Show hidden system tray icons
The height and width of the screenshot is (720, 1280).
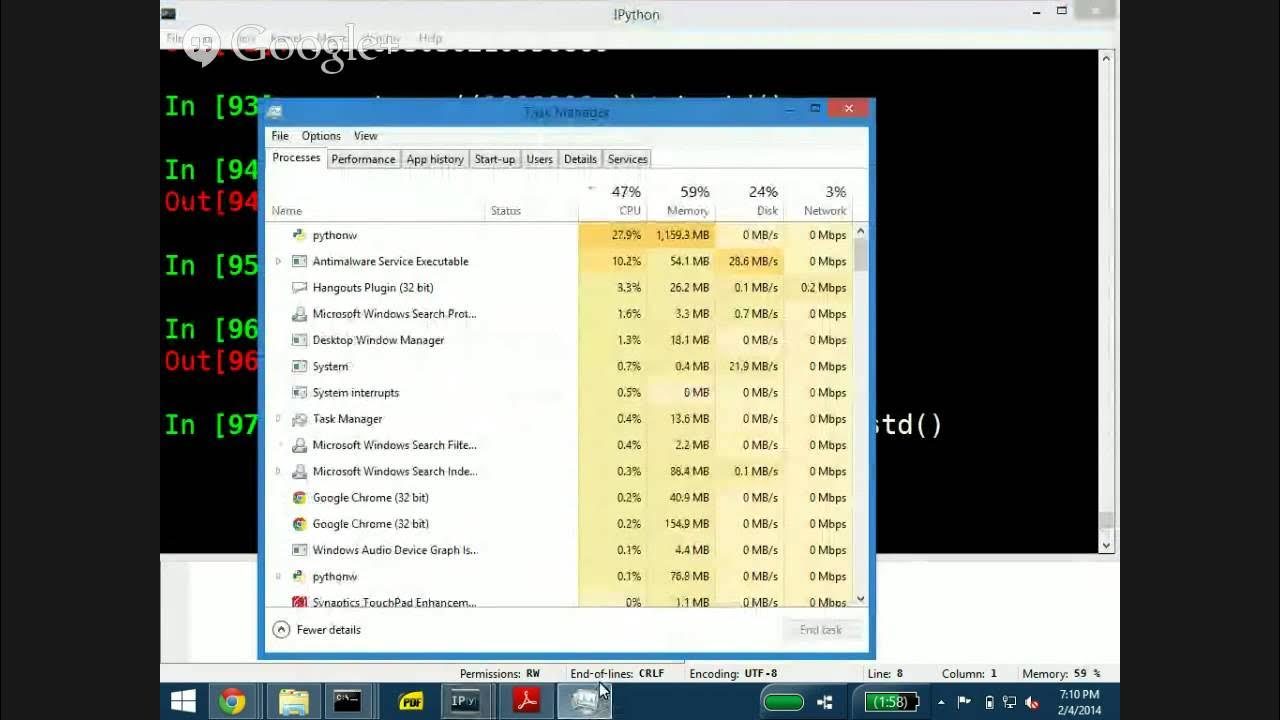tap(941, 702)
